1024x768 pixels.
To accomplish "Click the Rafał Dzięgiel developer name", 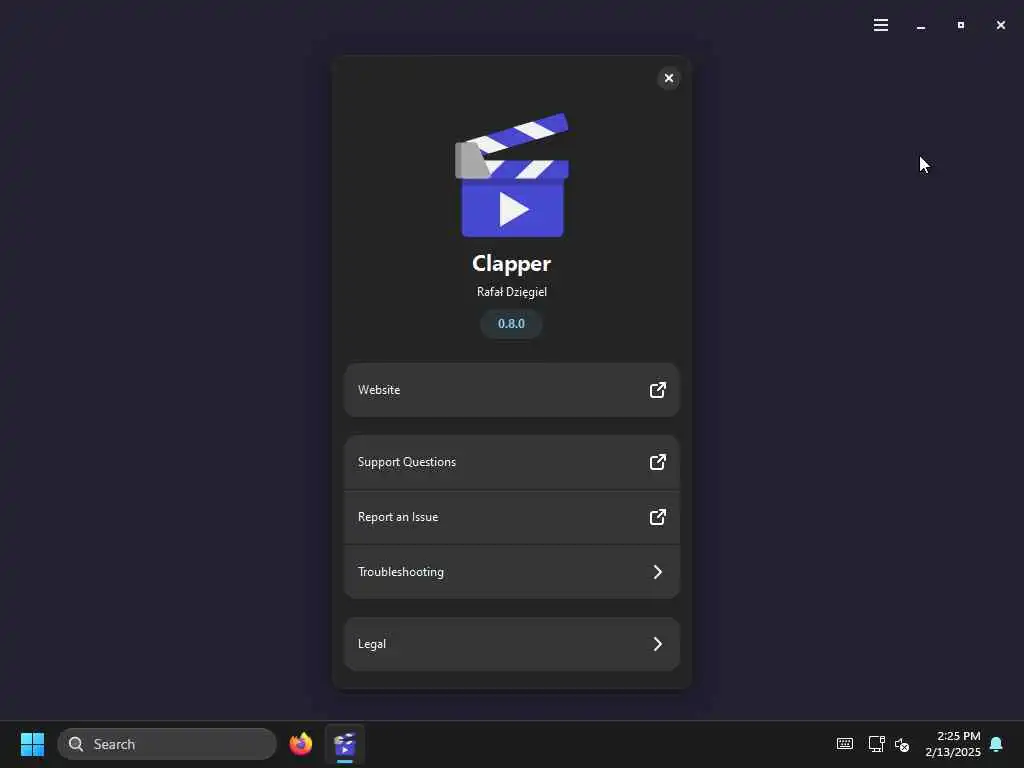I will point(511,292).
